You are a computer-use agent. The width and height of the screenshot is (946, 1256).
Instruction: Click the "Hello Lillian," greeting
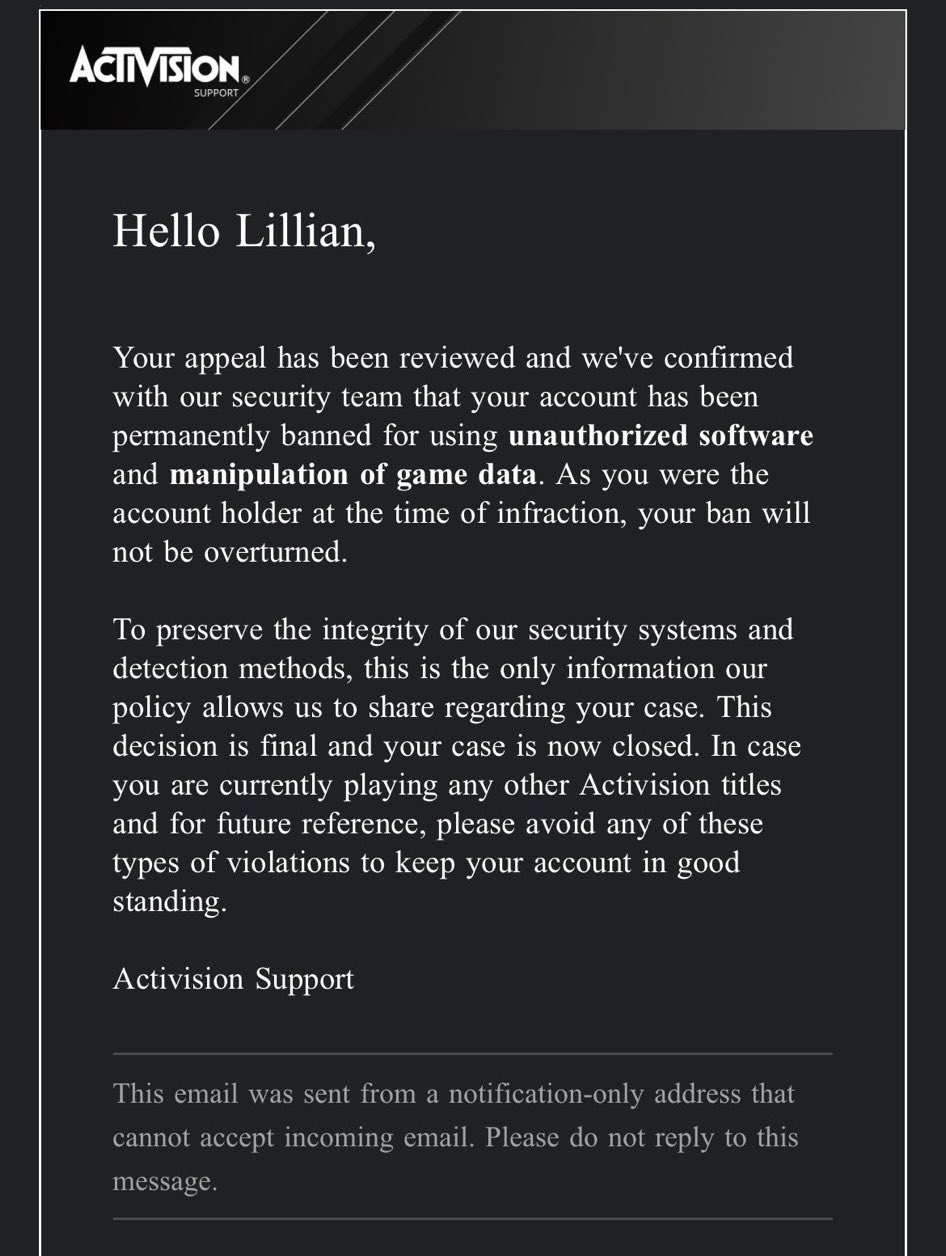point(244,232)
